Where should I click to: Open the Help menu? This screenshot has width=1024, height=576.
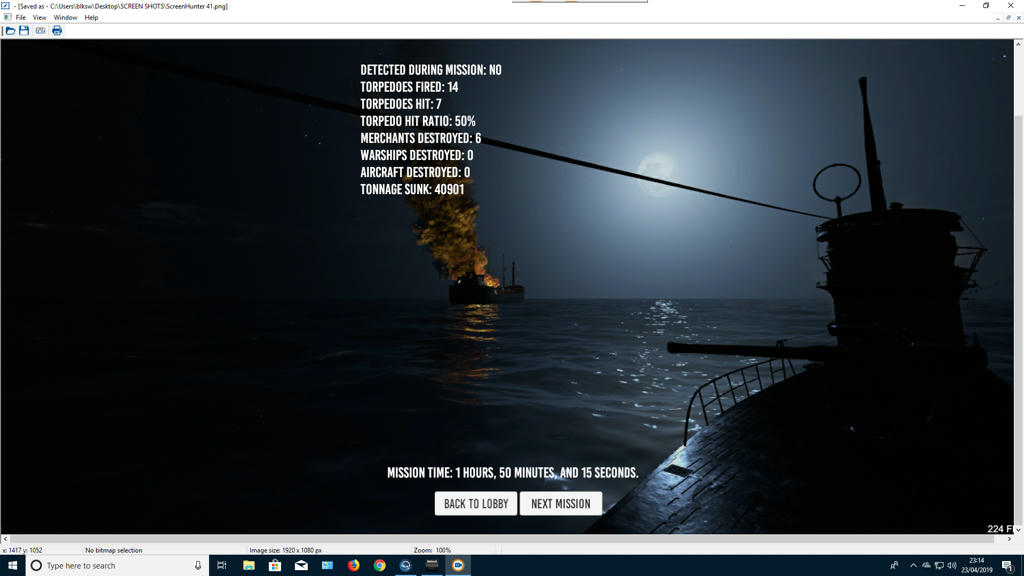point(91,18)
